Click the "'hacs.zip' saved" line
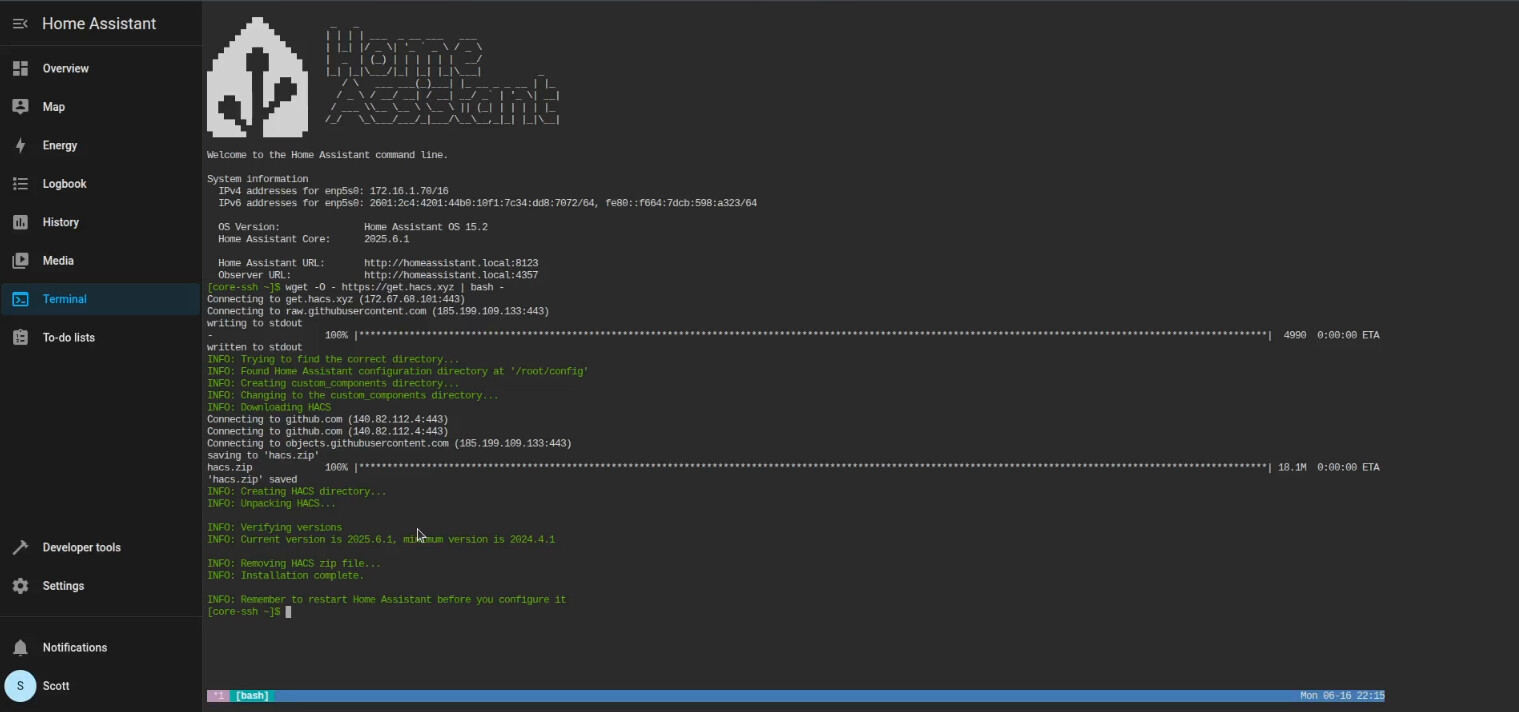Screen dimensions: 1519x712 (252, 480)
